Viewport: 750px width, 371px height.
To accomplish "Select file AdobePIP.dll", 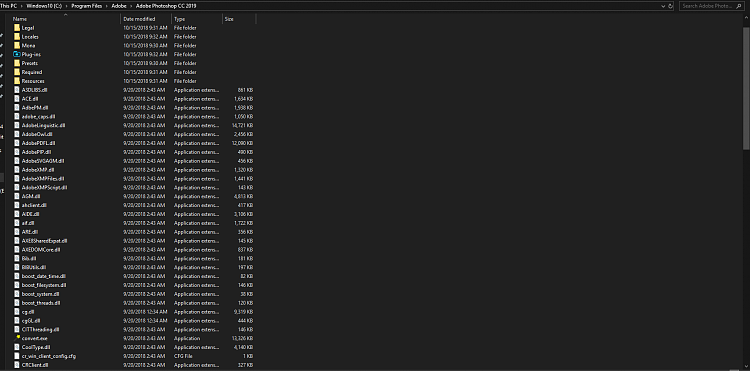I will (x=36, y=152).
